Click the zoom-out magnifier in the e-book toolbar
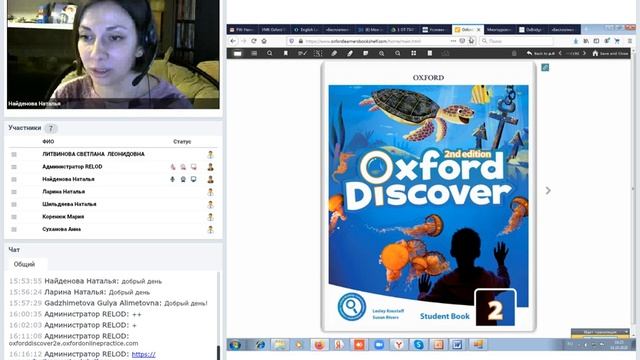This screenshot has width=640, height=360. pos(398,53)
